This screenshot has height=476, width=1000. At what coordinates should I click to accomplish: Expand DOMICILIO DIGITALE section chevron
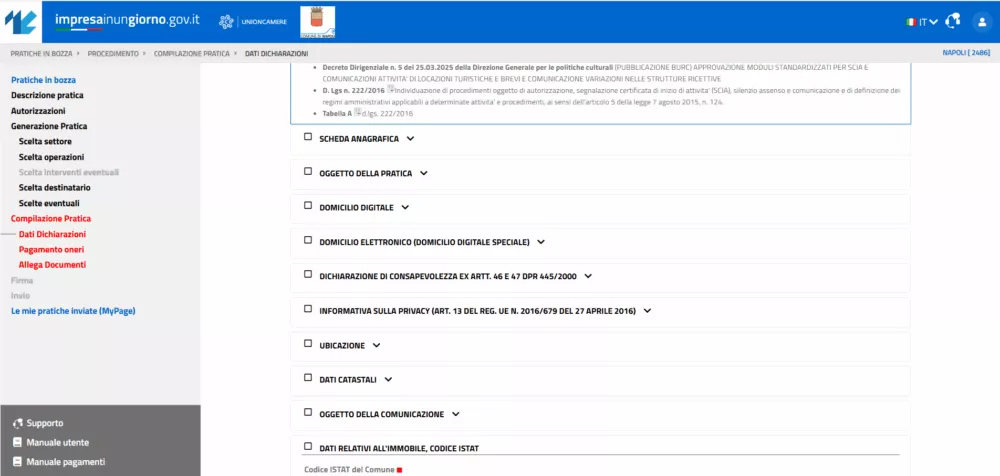click(405, 207)
